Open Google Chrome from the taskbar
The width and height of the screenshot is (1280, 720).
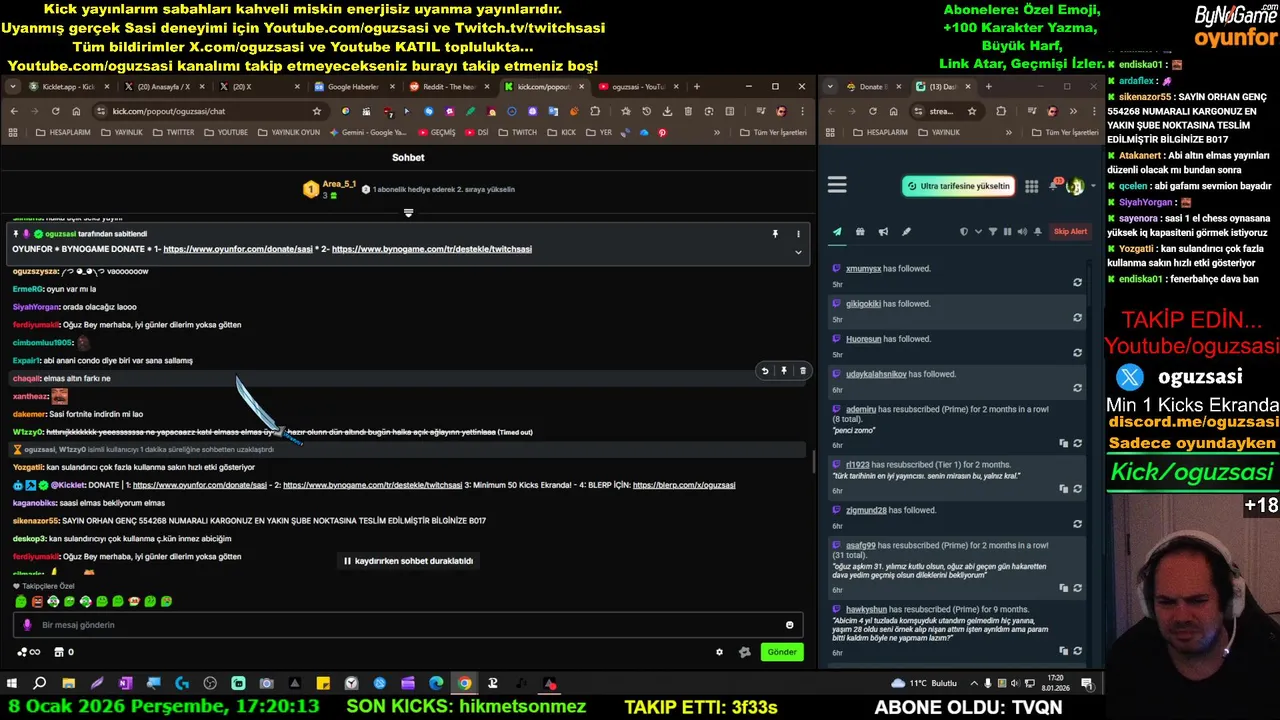[x=464, y=684]
